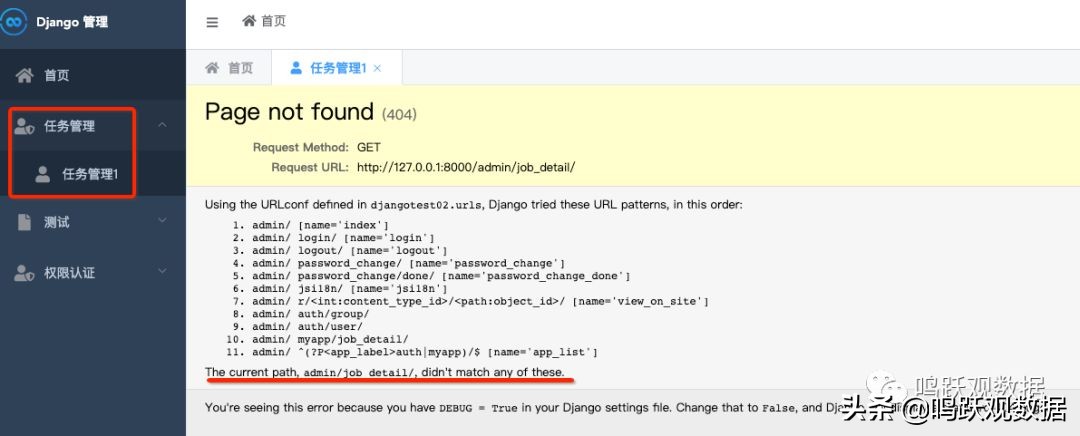Viewport: 1080px width, 436px height.
Task: Click the Page not found heading
Action: pyautogui.click(x=289, y=112)
